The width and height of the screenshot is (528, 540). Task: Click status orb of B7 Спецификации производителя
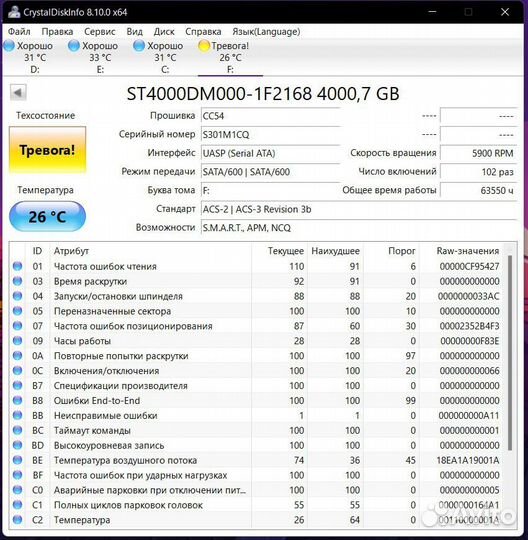pos(17,385)
